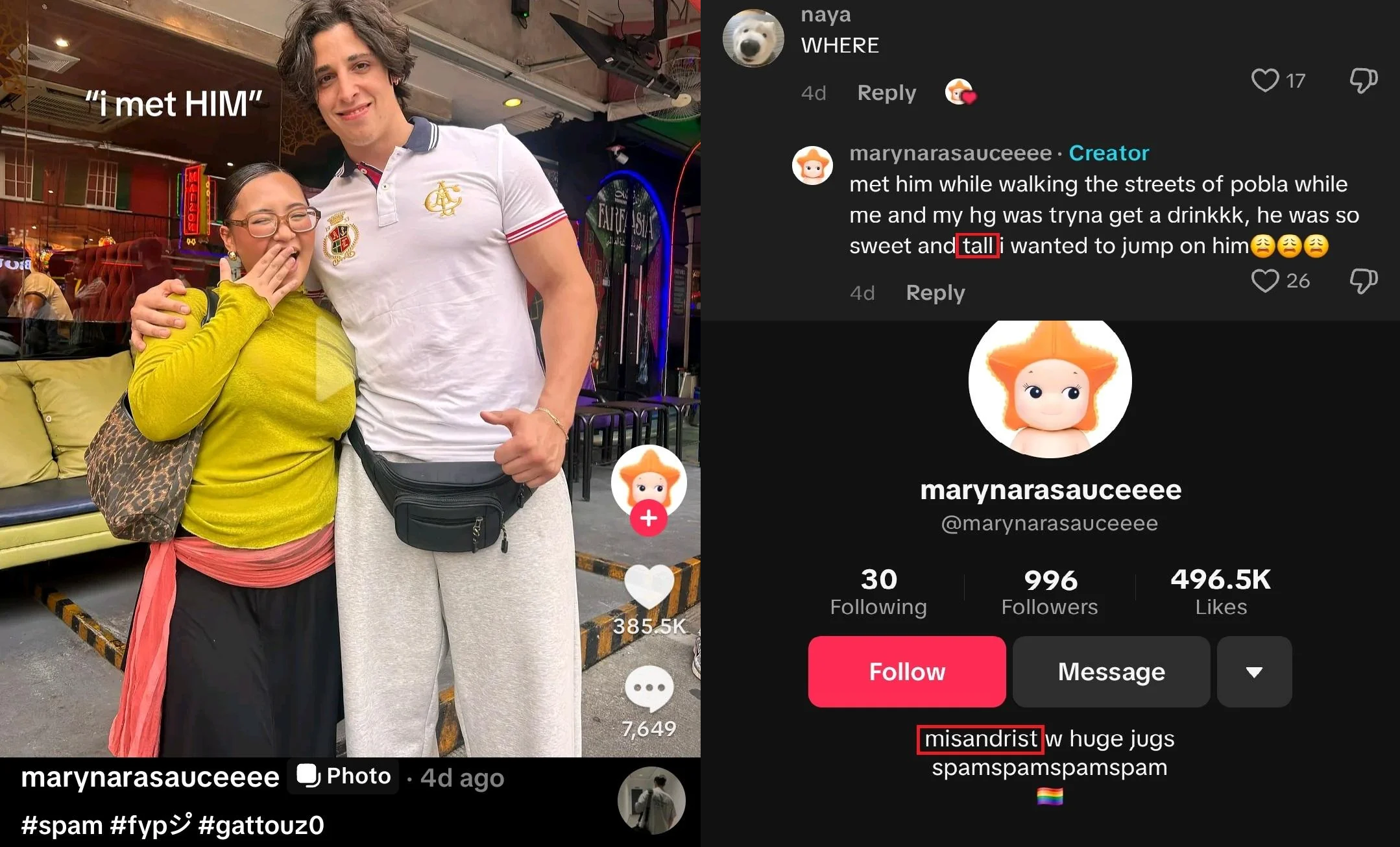Open comments via the speech bubble icon

649,689
